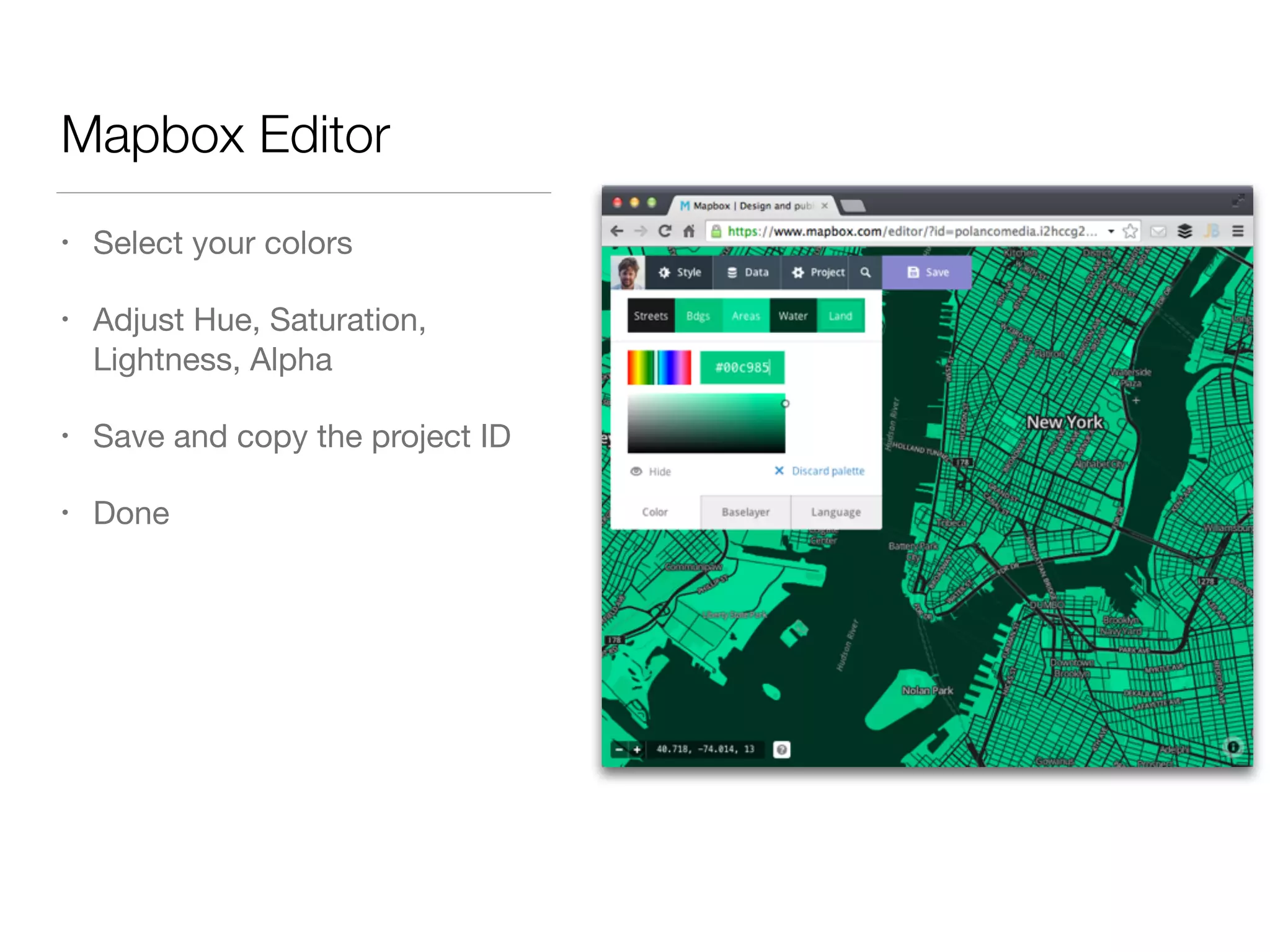Open the layers stack extension icon
Image resolution: width=1270 pixels, height=952 pixels.
click(1184, 231)
